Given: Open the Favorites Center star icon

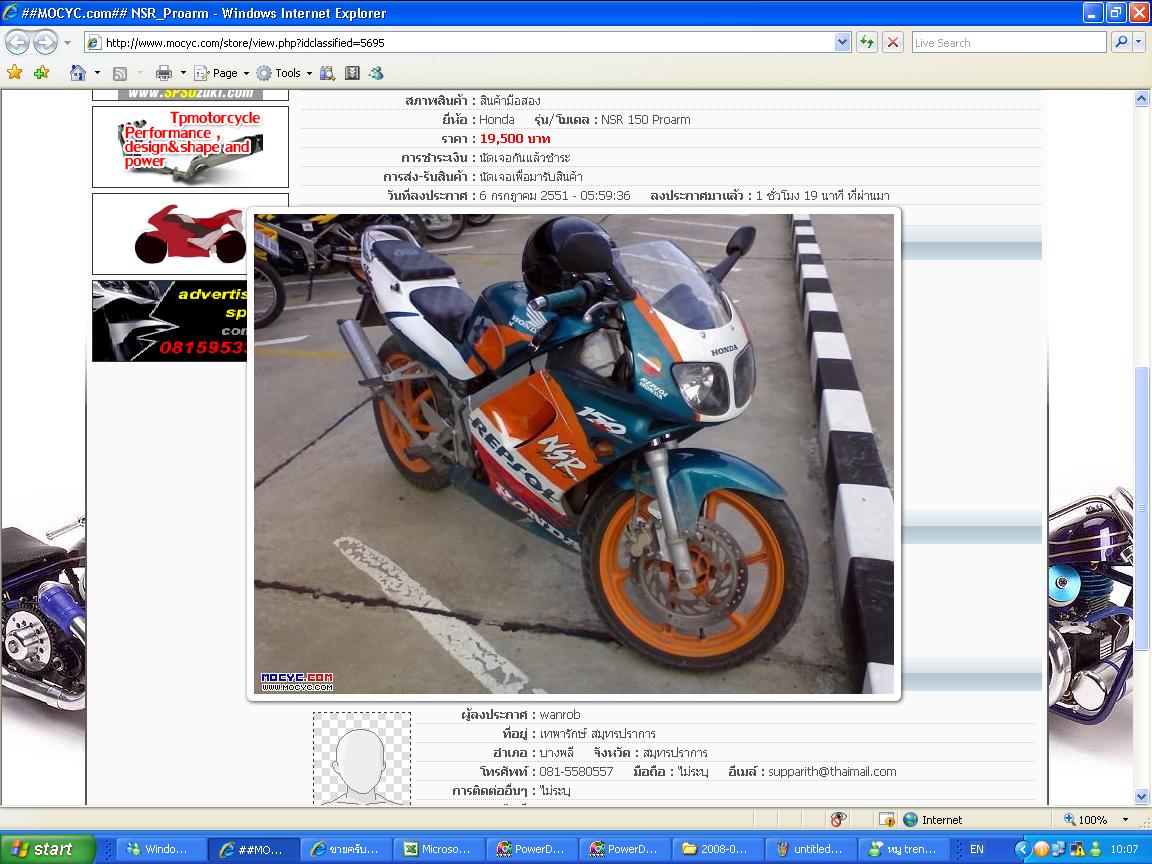Looking at the screenshot, I should [x=15, y=72].
